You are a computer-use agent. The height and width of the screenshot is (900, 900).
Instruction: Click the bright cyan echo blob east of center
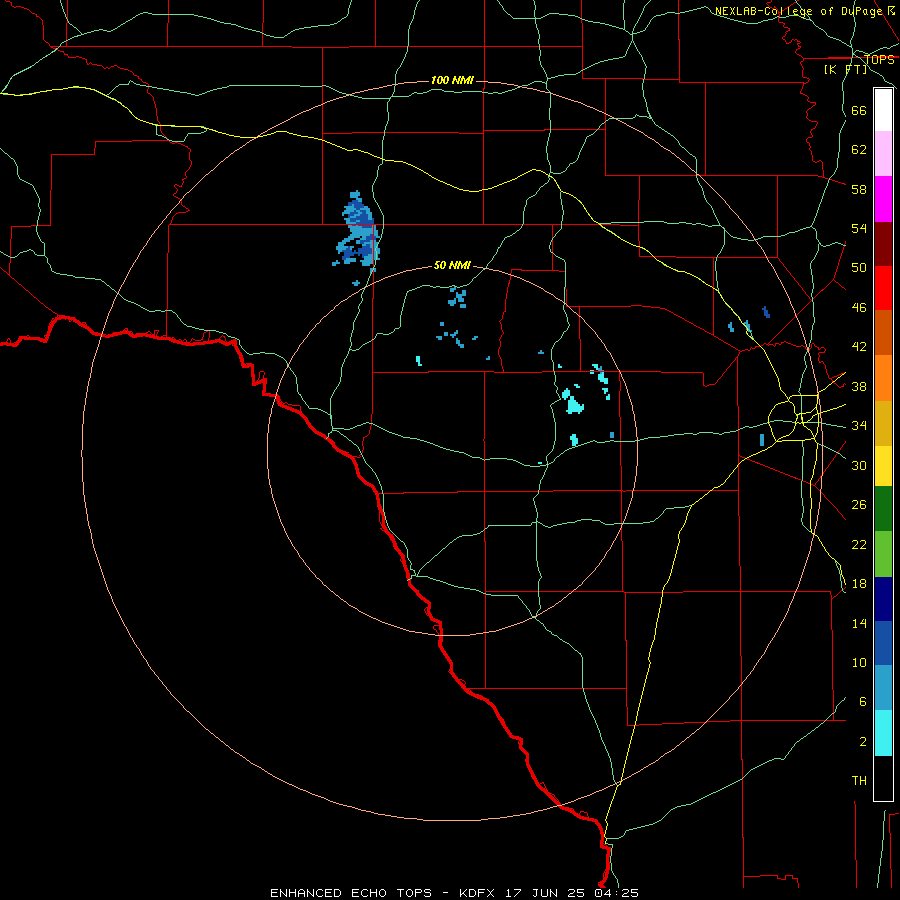tap(573, 402)
